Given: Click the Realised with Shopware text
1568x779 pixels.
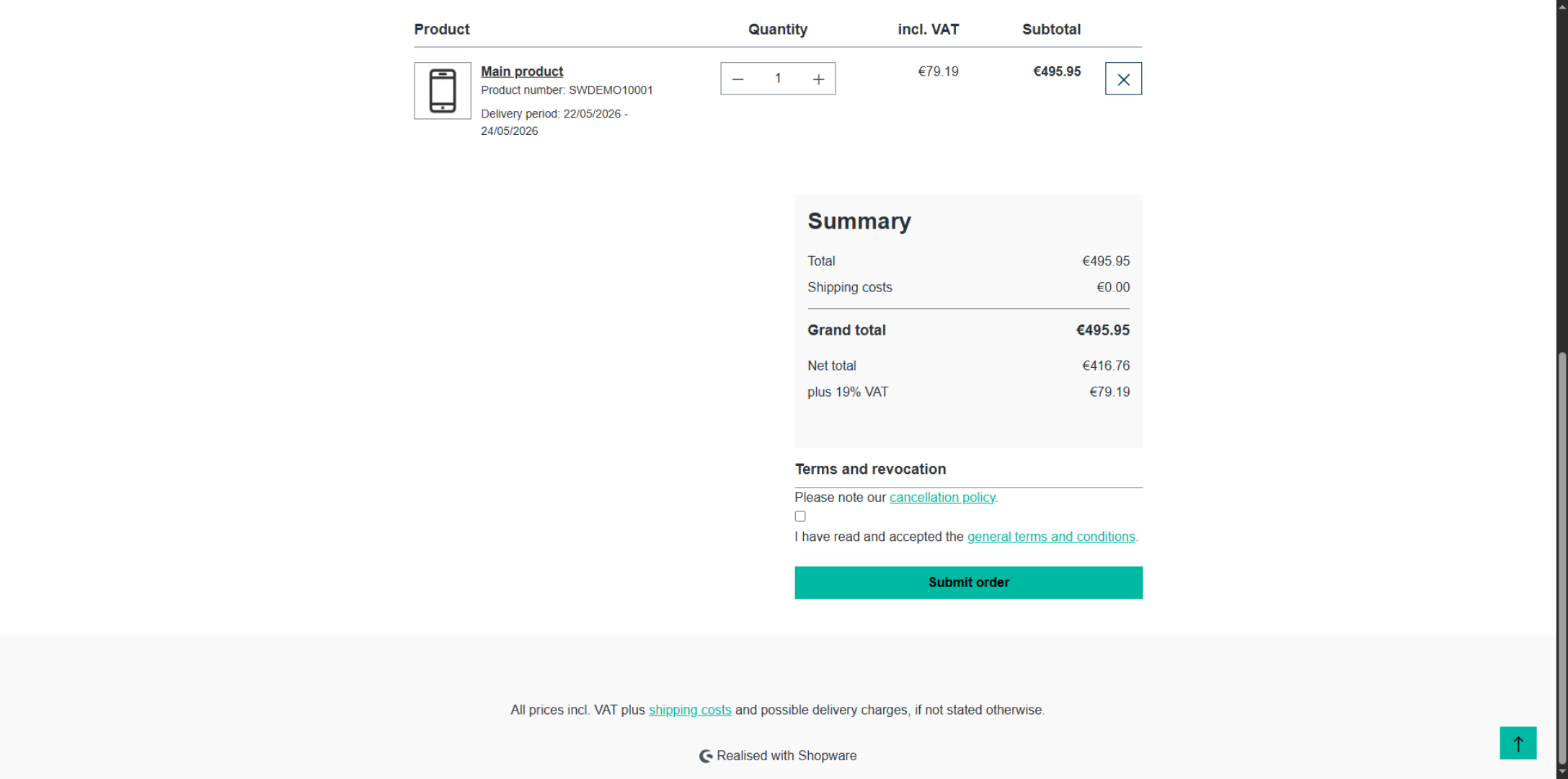Looking at the screenshot, I should click(787, 756).
